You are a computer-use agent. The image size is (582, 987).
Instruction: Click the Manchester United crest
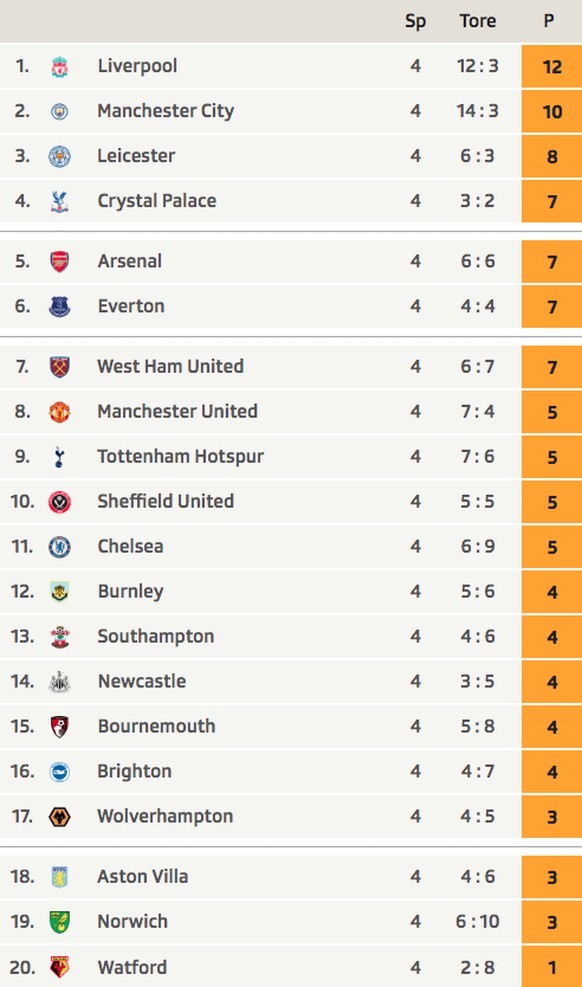(60, 412)
